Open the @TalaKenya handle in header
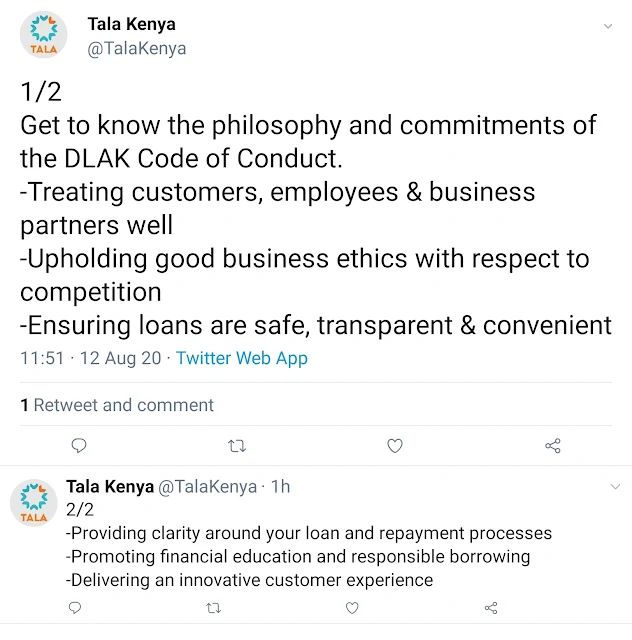Viewport: 632px width, 640px height. [137, 49]
